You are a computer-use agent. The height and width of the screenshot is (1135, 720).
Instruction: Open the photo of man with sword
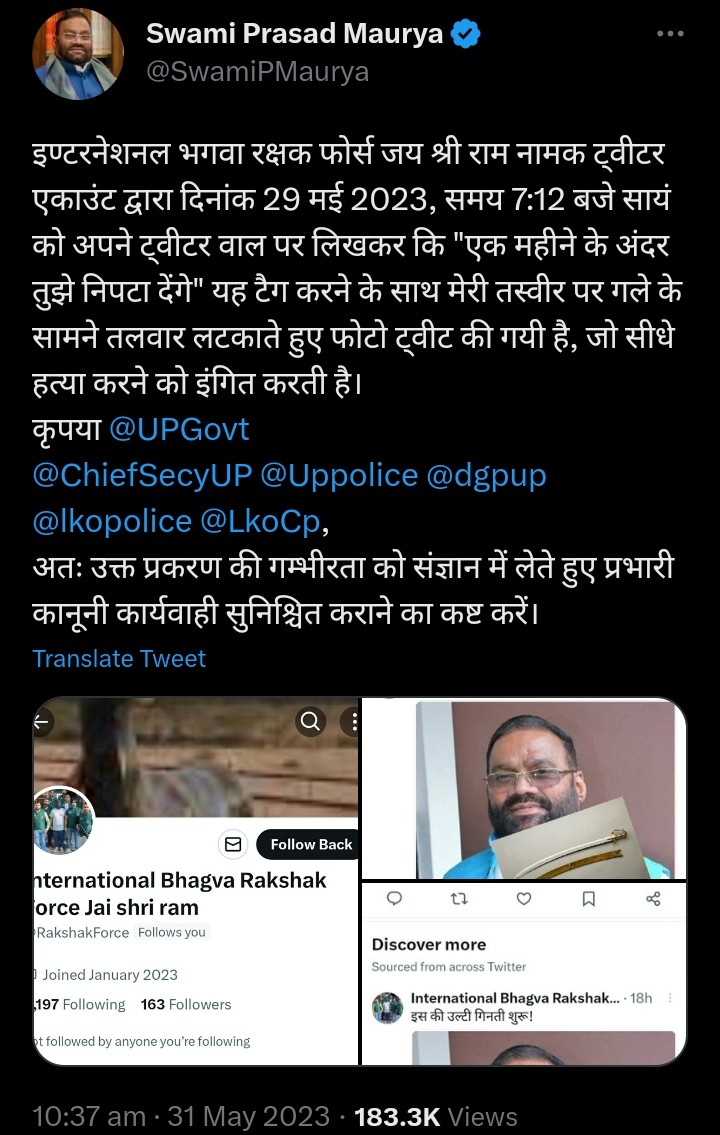(x=523, y=789)
